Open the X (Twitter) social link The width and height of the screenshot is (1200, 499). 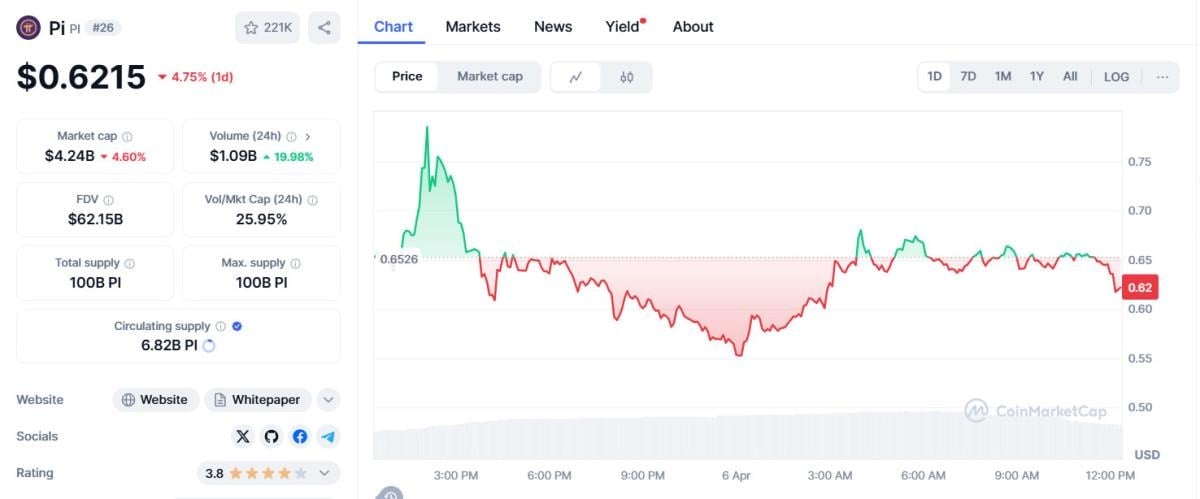point(243,436)
